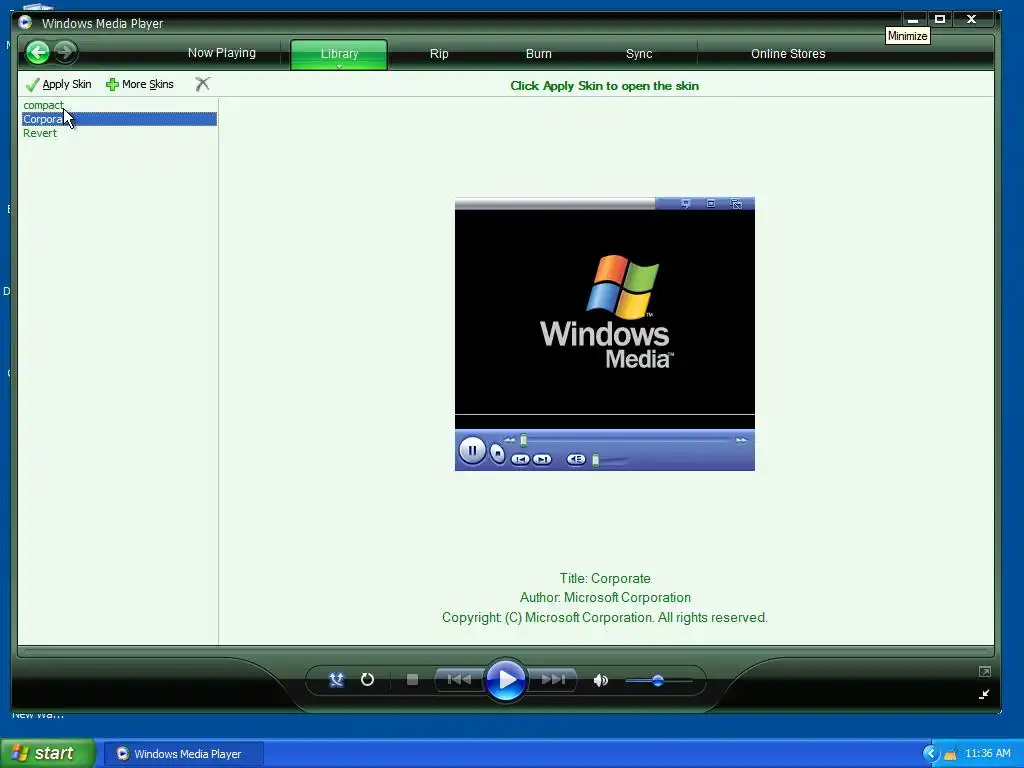The height and width of the screenshot is (768, 1024).
Task: Mute audio with the speaker icon
Action: 600,680
